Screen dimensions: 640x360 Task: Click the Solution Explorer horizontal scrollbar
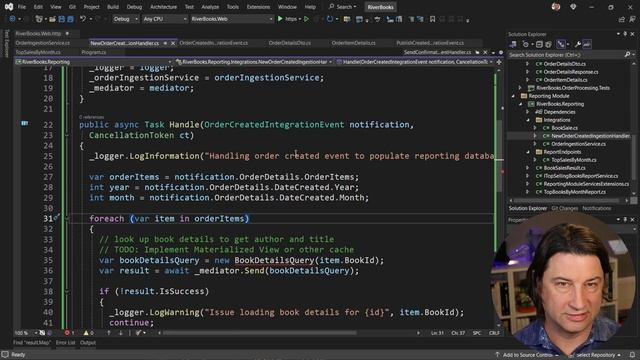point(569,200)
